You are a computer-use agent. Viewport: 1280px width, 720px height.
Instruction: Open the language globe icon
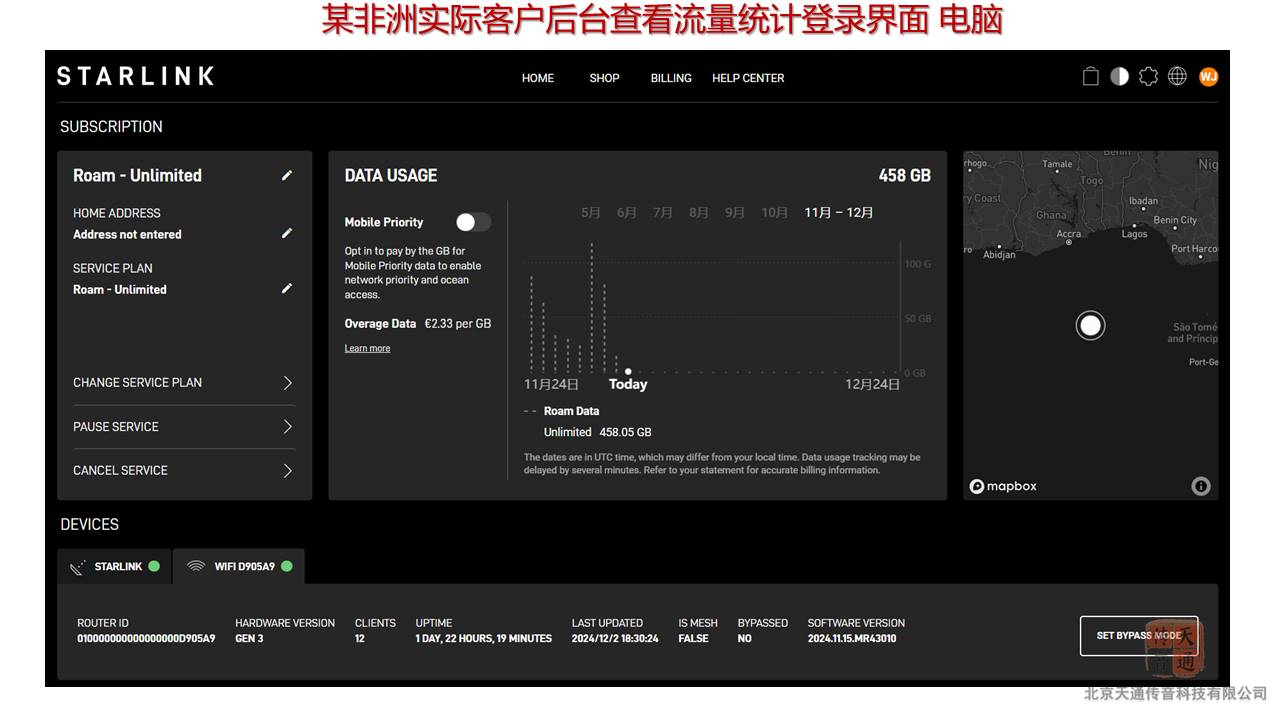(1178, 77)
